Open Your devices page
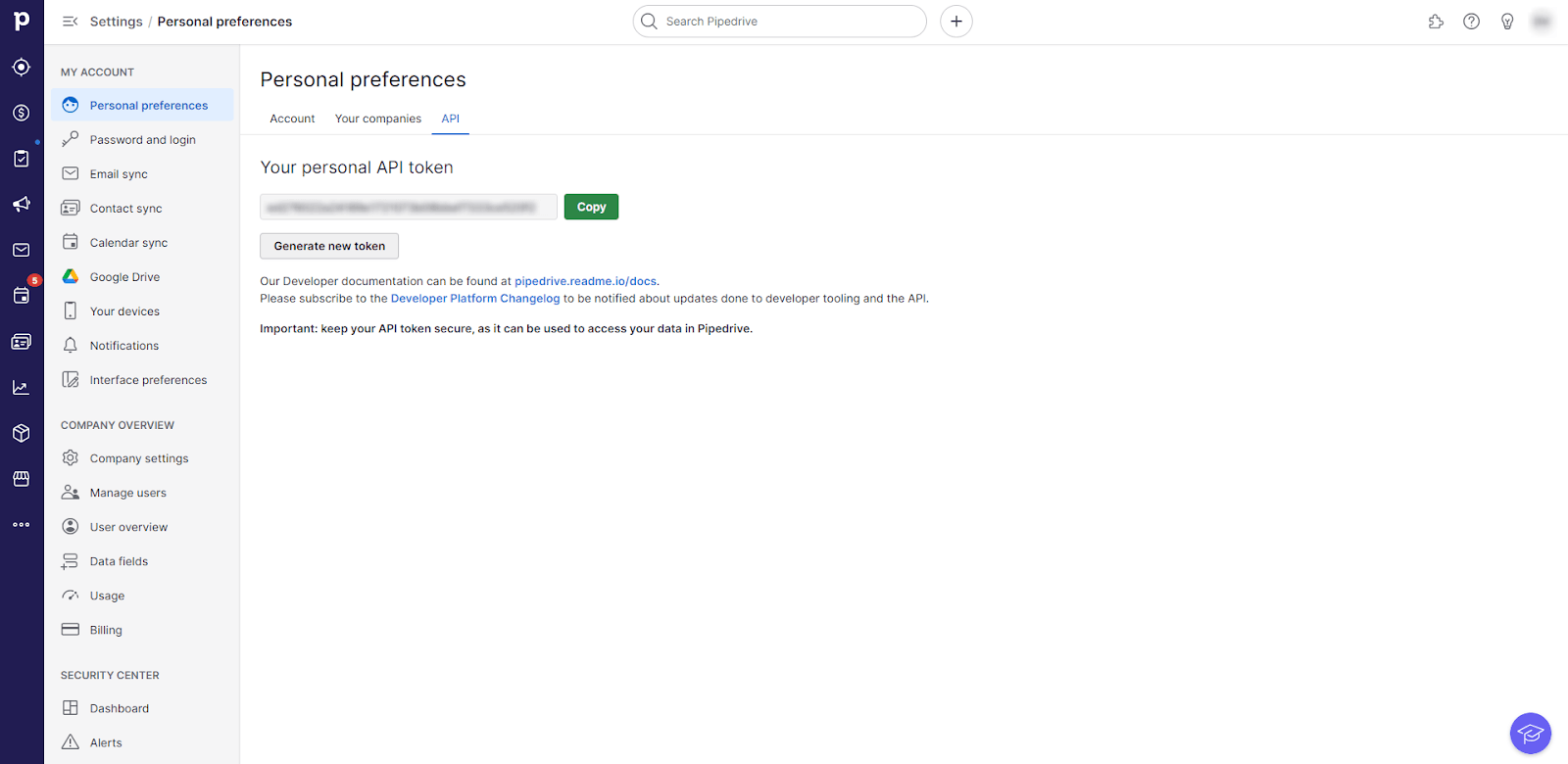1568x764 pixels. point(142,310)
